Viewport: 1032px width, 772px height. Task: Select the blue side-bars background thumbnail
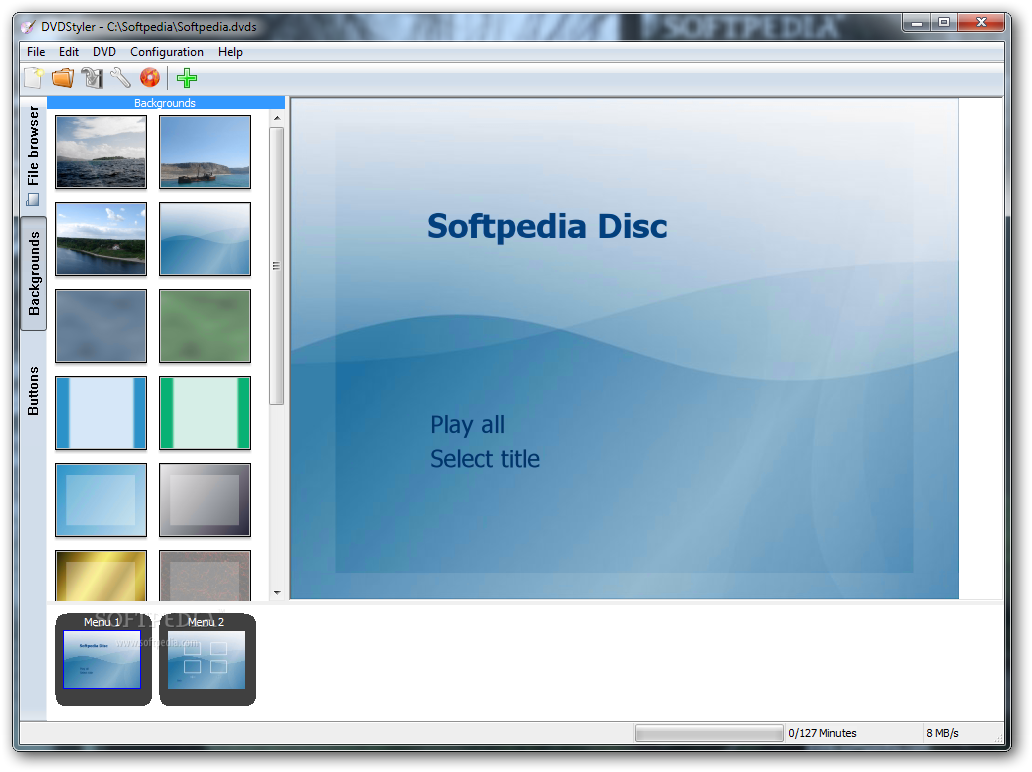point(101,413)
